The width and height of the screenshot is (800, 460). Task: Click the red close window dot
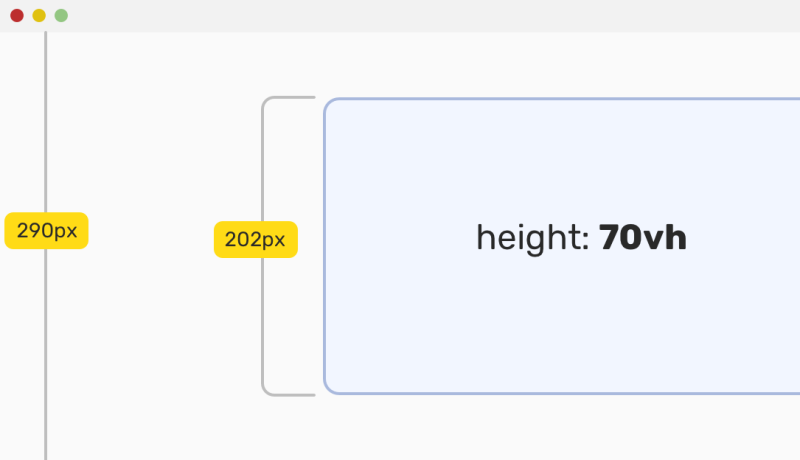click(17, 15)
